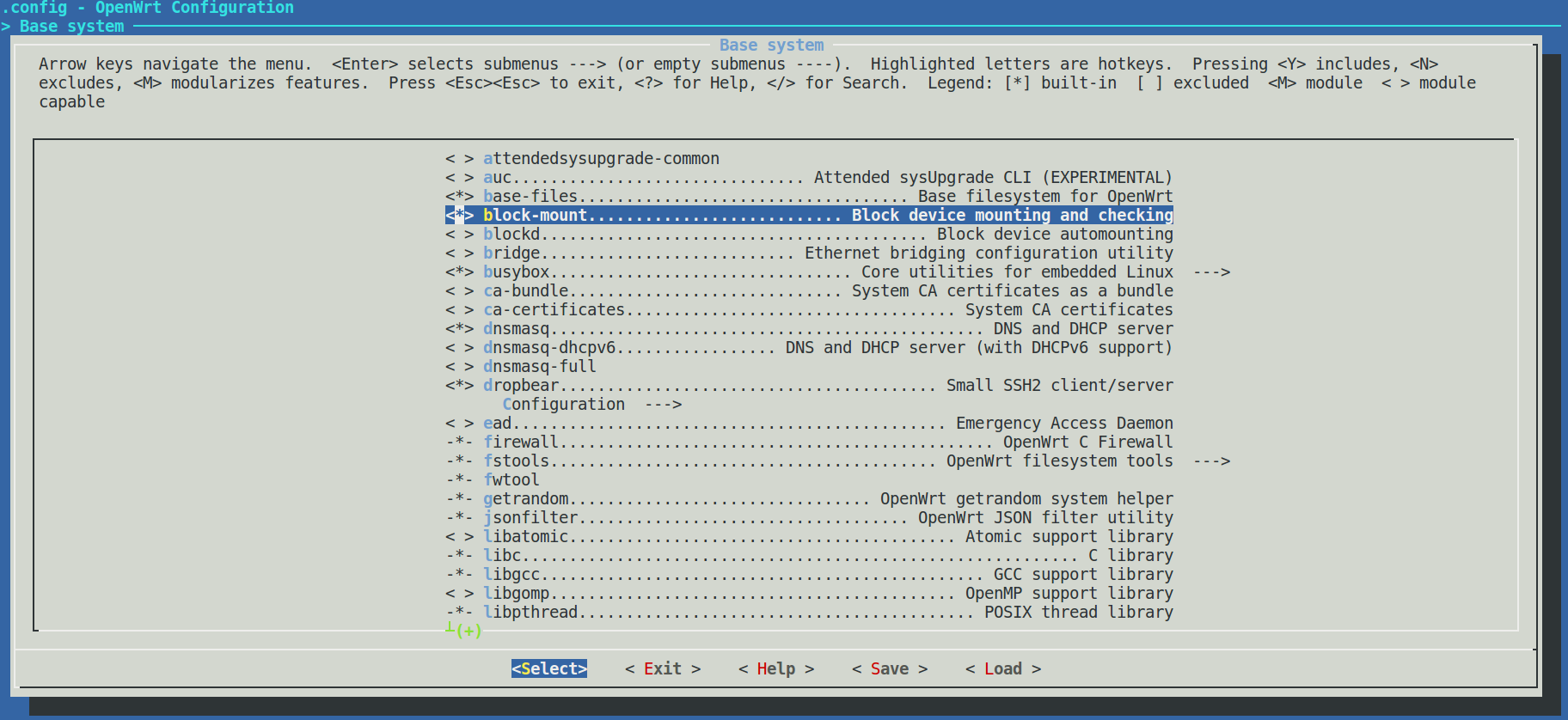The image size is (1568, 720).
Task: Click the Save button
Action: tap(890, 669)
